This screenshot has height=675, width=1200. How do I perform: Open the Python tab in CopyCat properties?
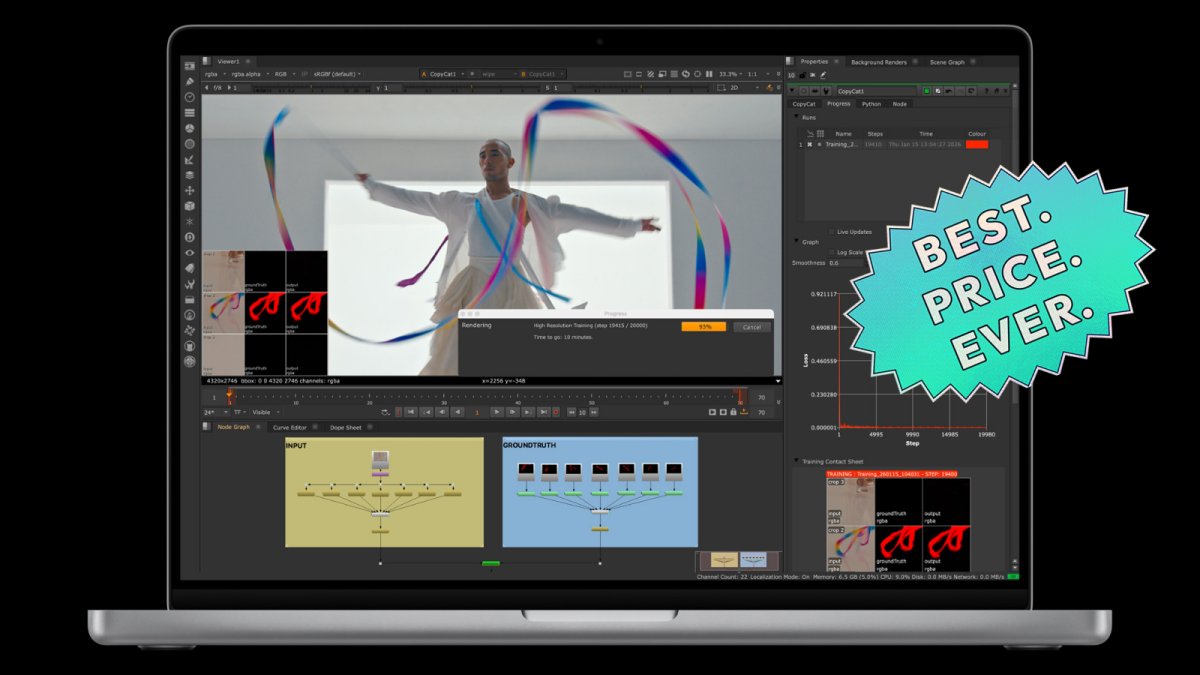[x=871, y=104]
